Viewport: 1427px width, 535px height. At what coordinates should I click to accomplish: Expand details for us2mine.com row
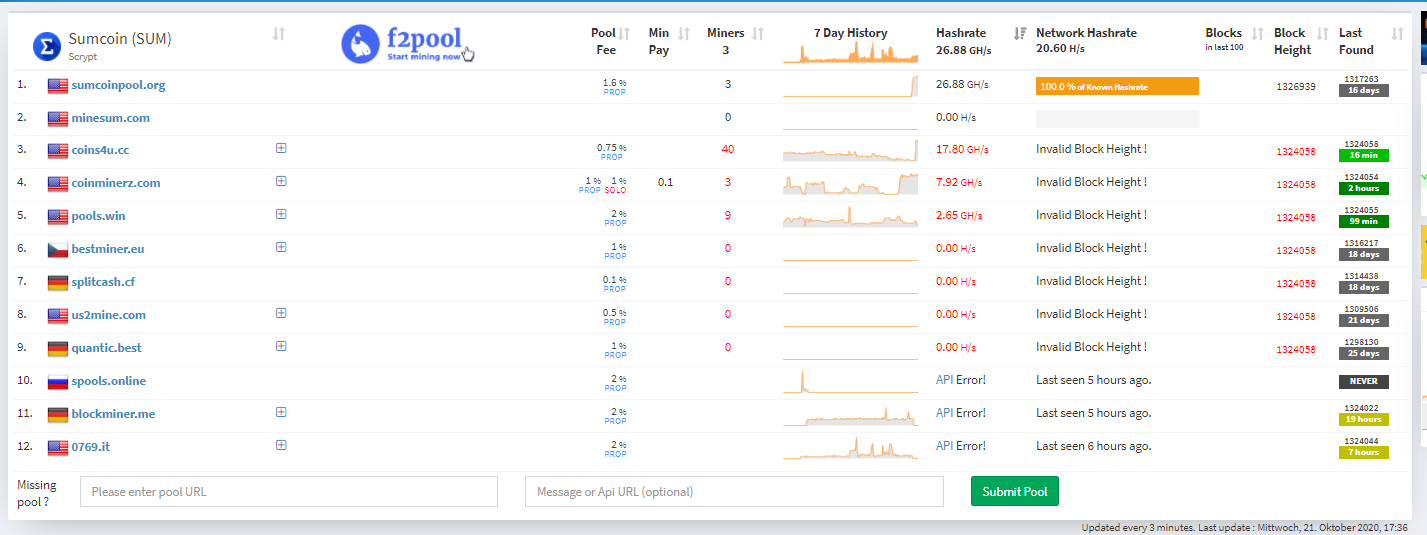281,313
